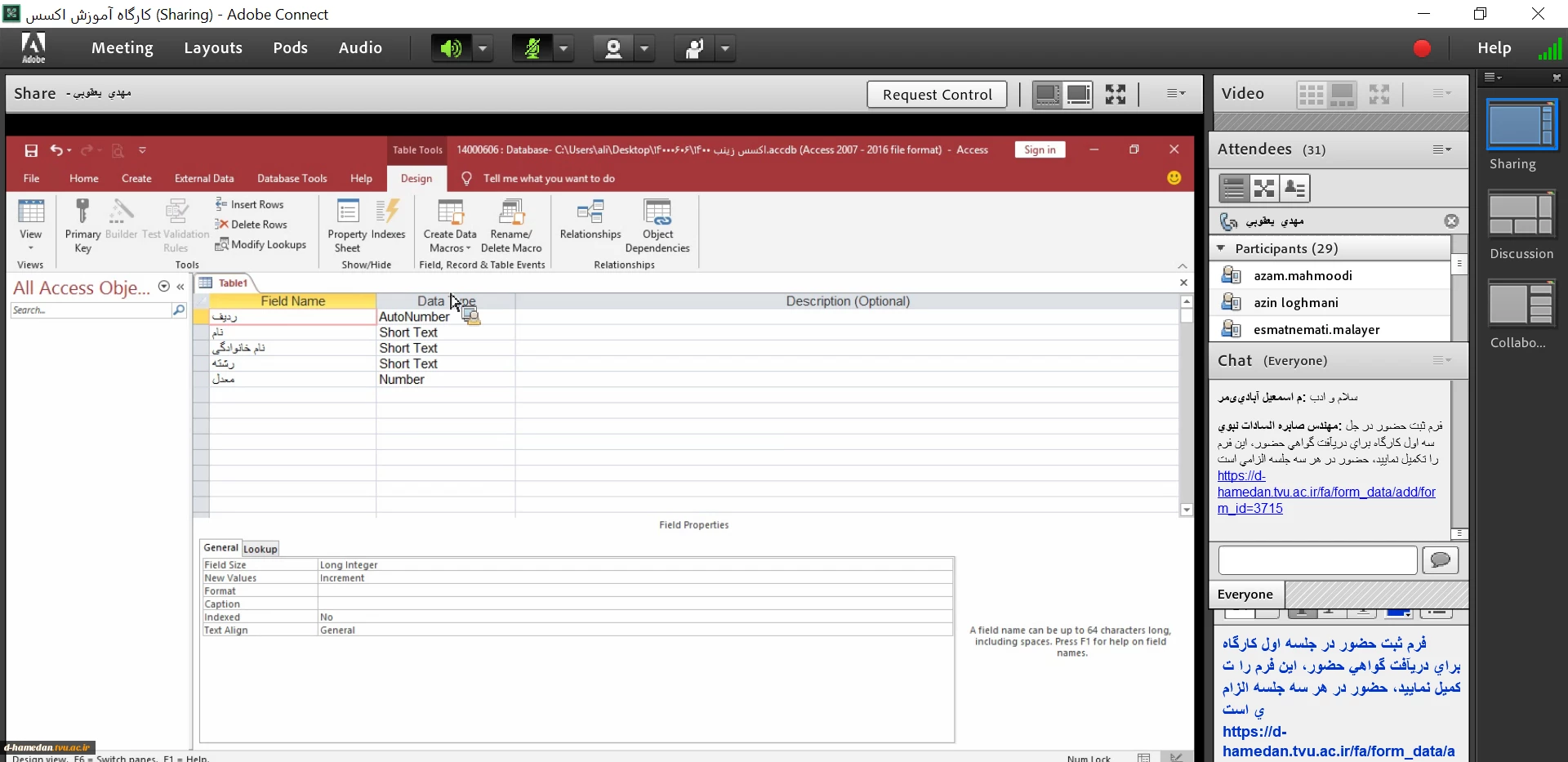Screen dimensions: 1568x762
Task: Click the Primary Key icon
Action: click(x=82, y=226)
